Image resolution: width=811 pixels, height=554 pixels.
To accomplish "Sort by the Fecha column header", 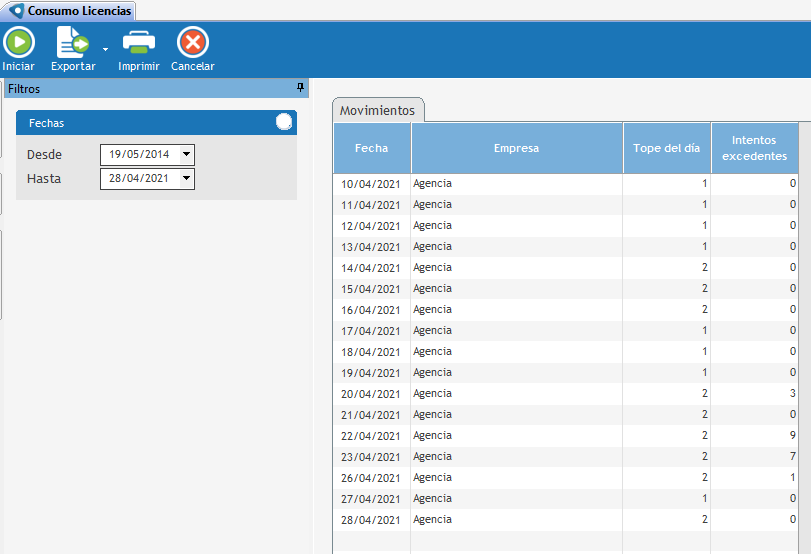I will [371, 148].
